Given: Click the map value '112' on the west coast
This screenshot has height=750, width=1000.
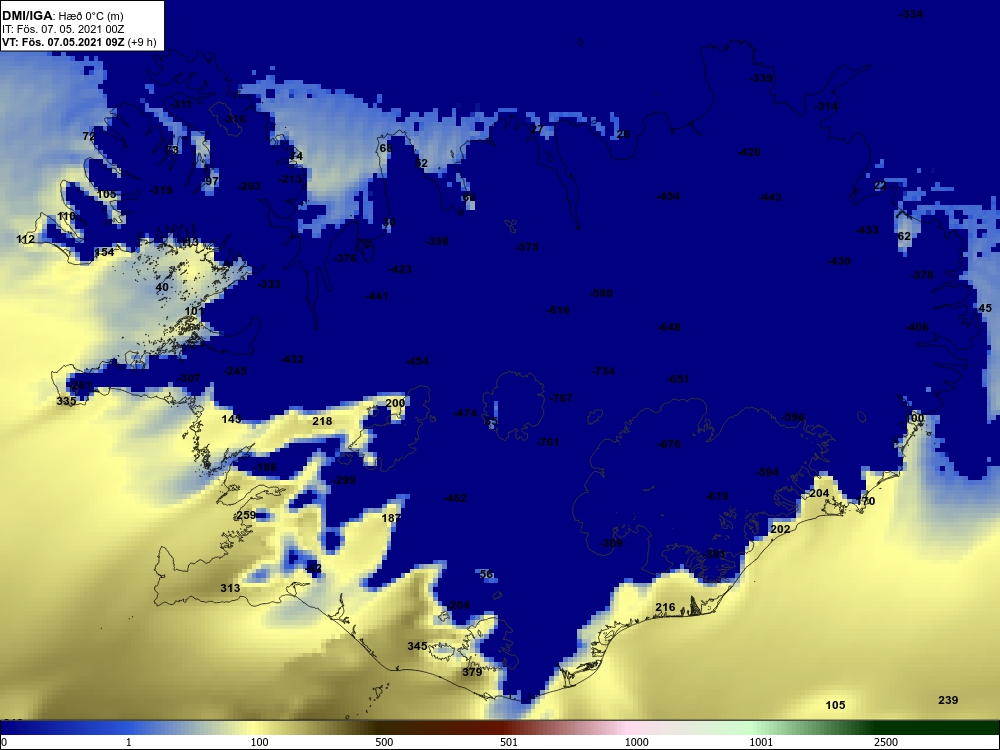Looking at the screenshot, I should [26, 239].
